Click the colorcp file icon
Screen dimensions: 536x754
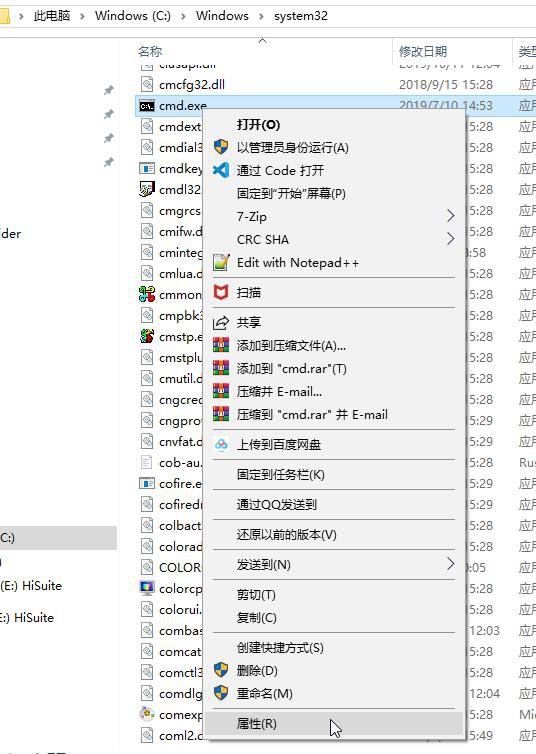coord(147,588)
